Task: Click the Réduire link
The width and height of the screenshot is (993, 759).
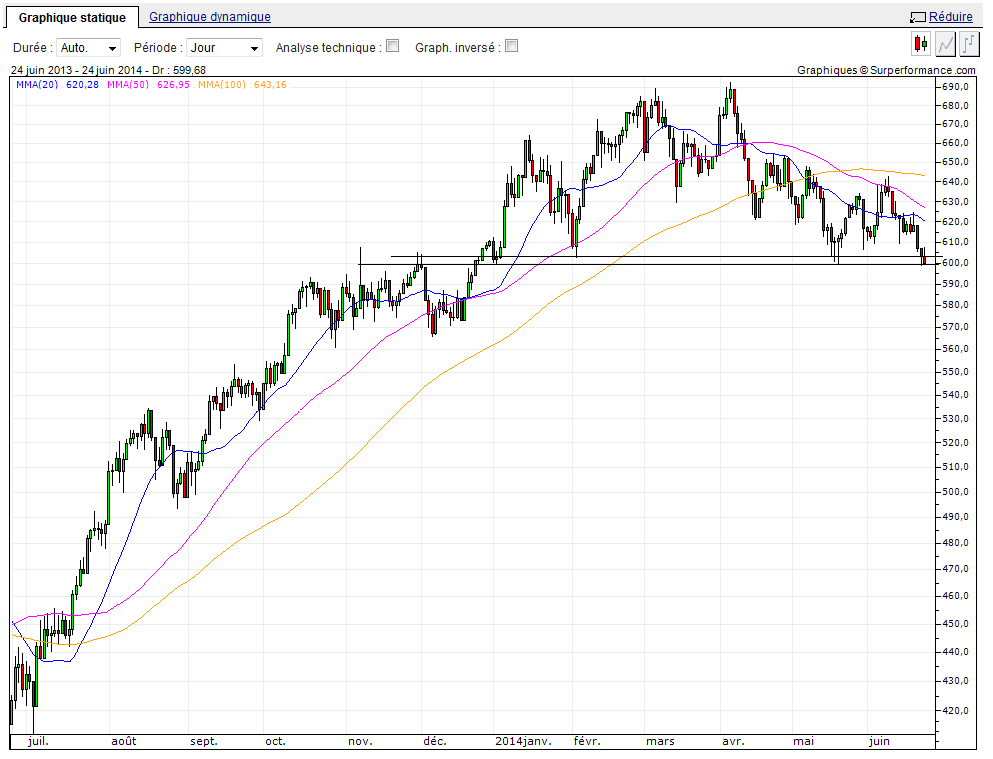Action: [951, 17]
